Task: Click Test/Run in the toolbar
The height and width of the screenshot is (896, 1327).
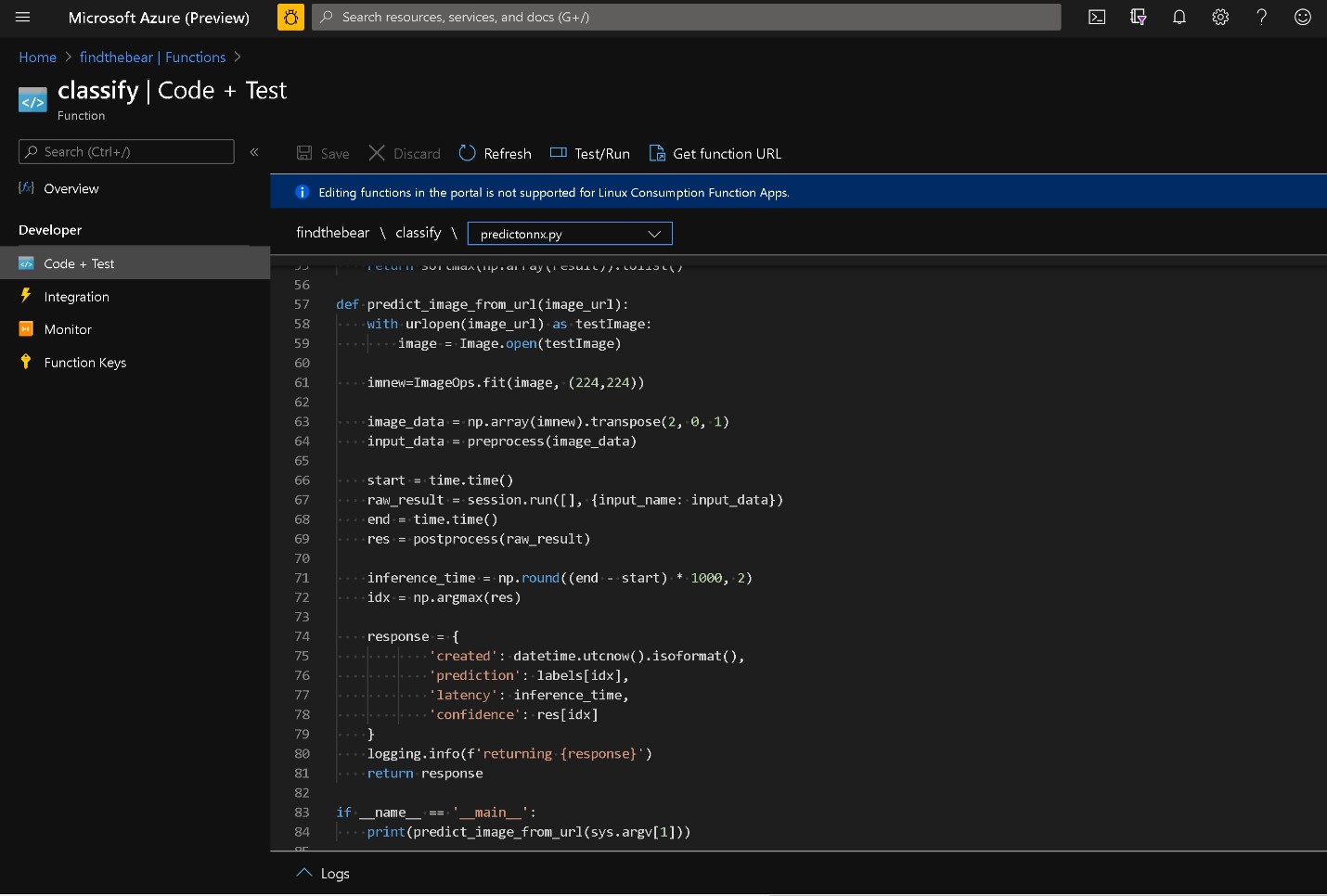Action: tap(590, 154)
